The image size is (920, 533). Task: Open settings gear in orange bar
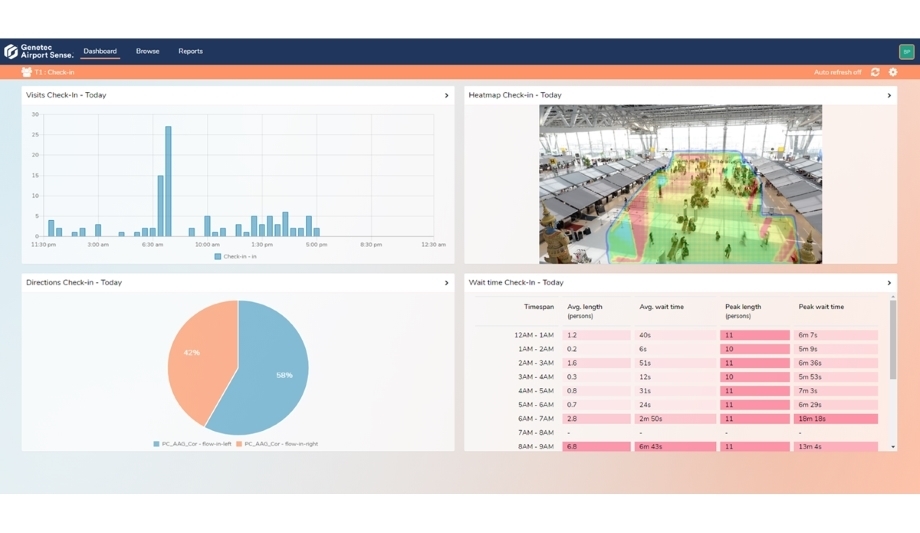(x=893, y=72)
